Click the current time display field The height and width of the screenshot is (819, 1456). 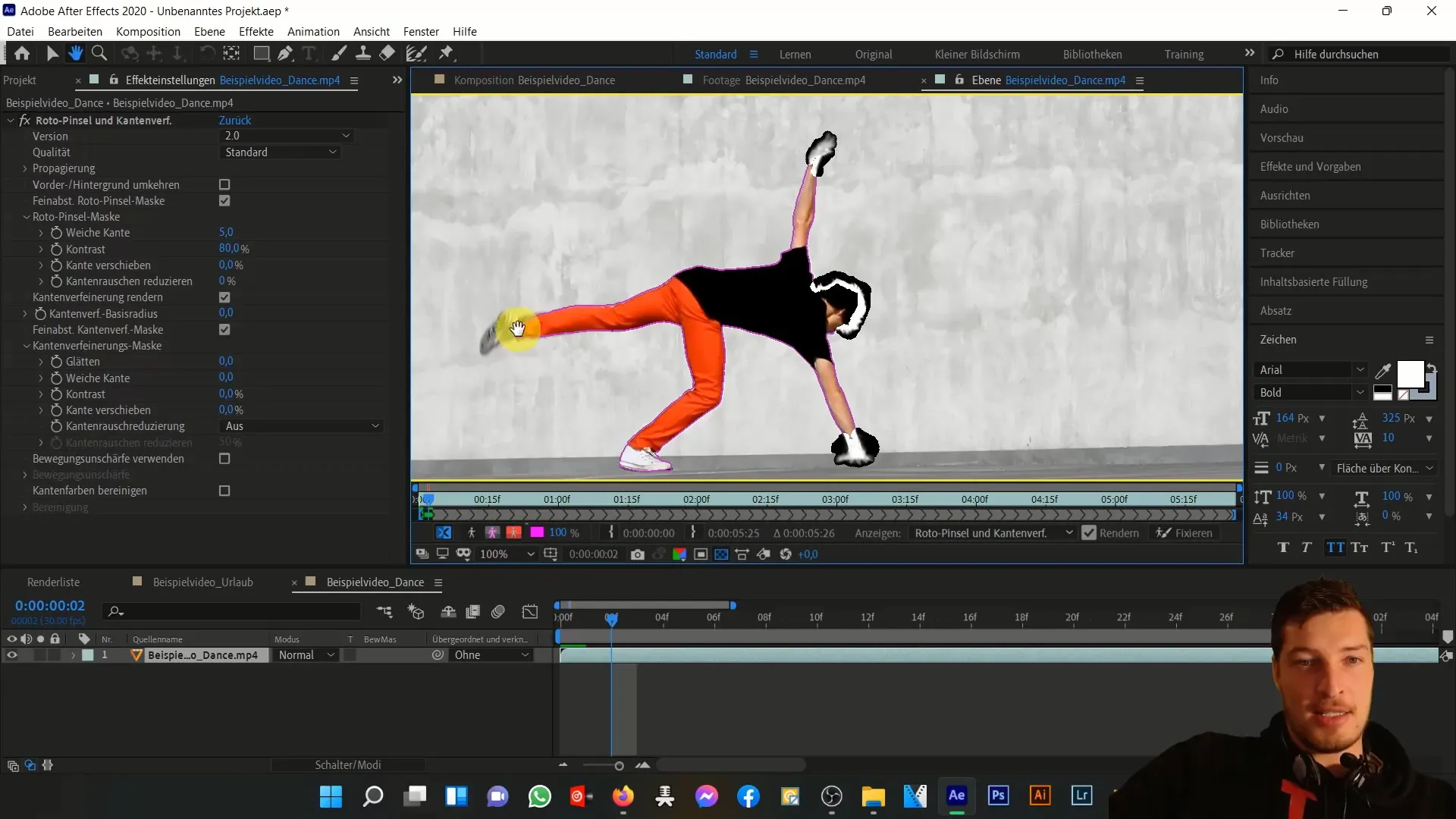point(50,605)
